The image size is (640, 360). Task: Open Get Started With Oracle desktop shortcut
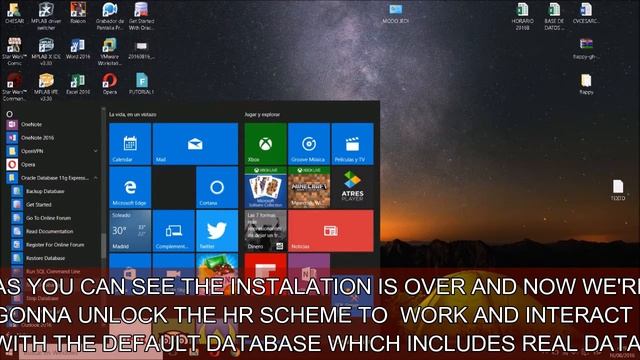141,16
